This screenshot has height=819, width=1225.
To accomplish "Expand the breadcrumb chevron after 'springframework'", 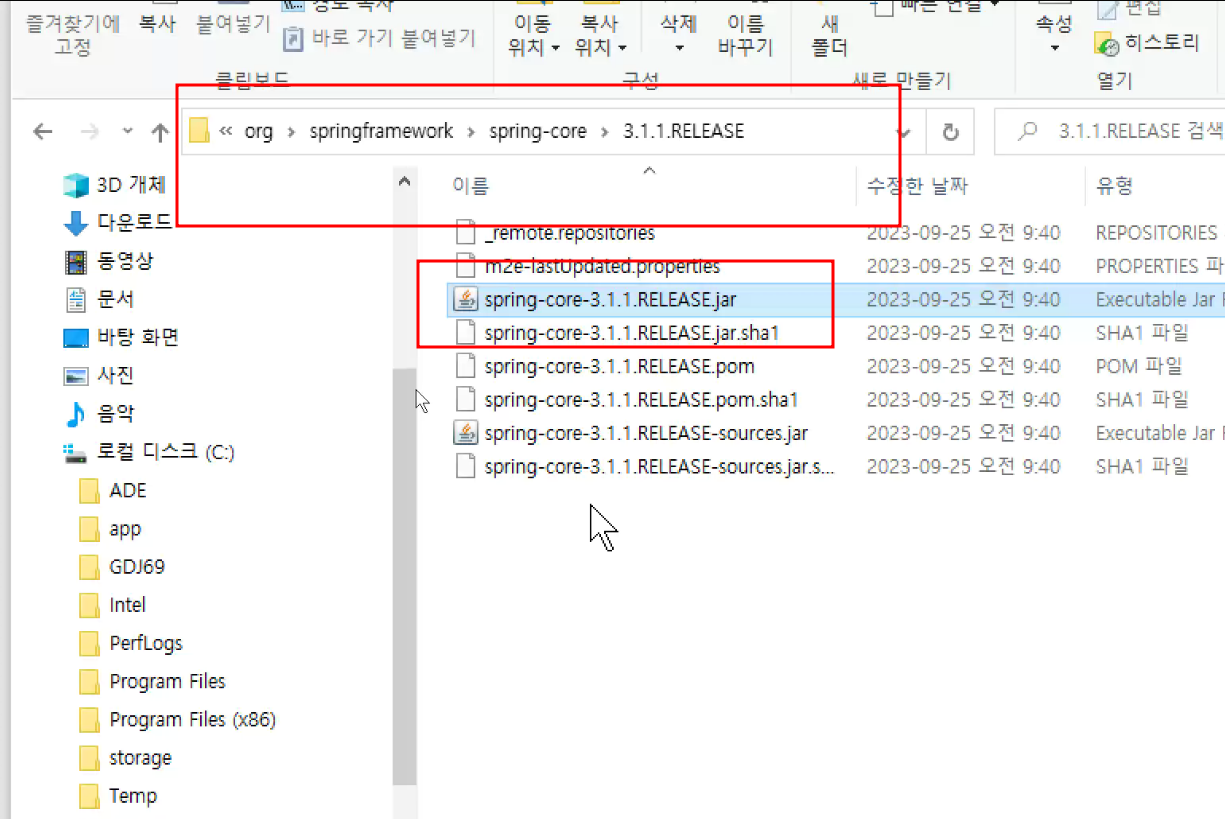I will tap(471, 132).
